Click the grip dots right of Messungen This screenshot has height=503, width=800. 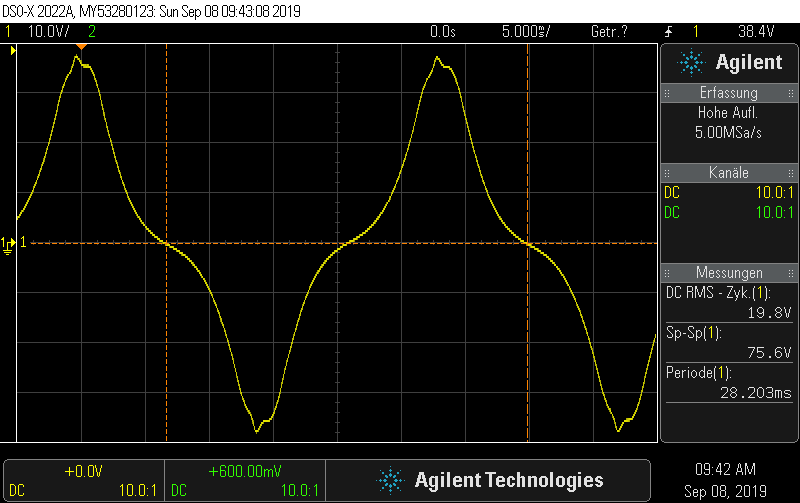[791, 273]
